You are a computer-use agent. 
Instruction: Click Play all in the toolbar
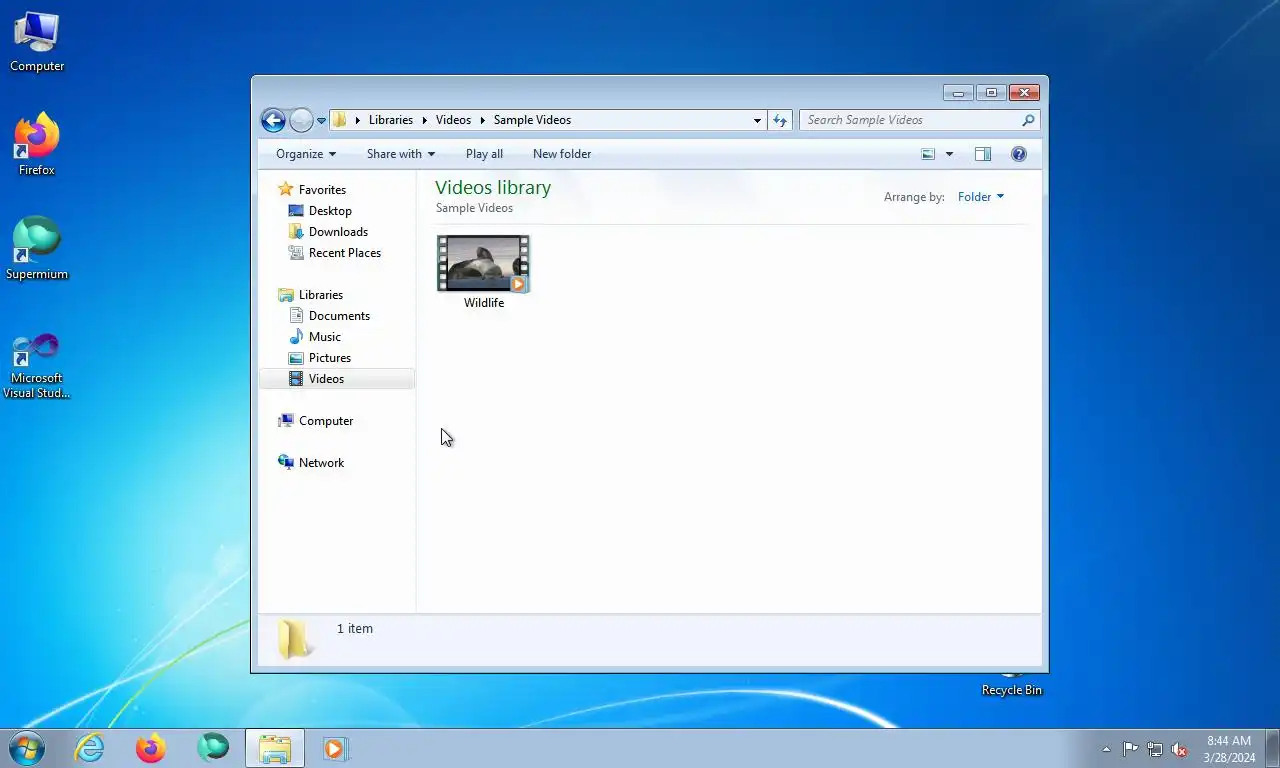click(x=484, y=154)
